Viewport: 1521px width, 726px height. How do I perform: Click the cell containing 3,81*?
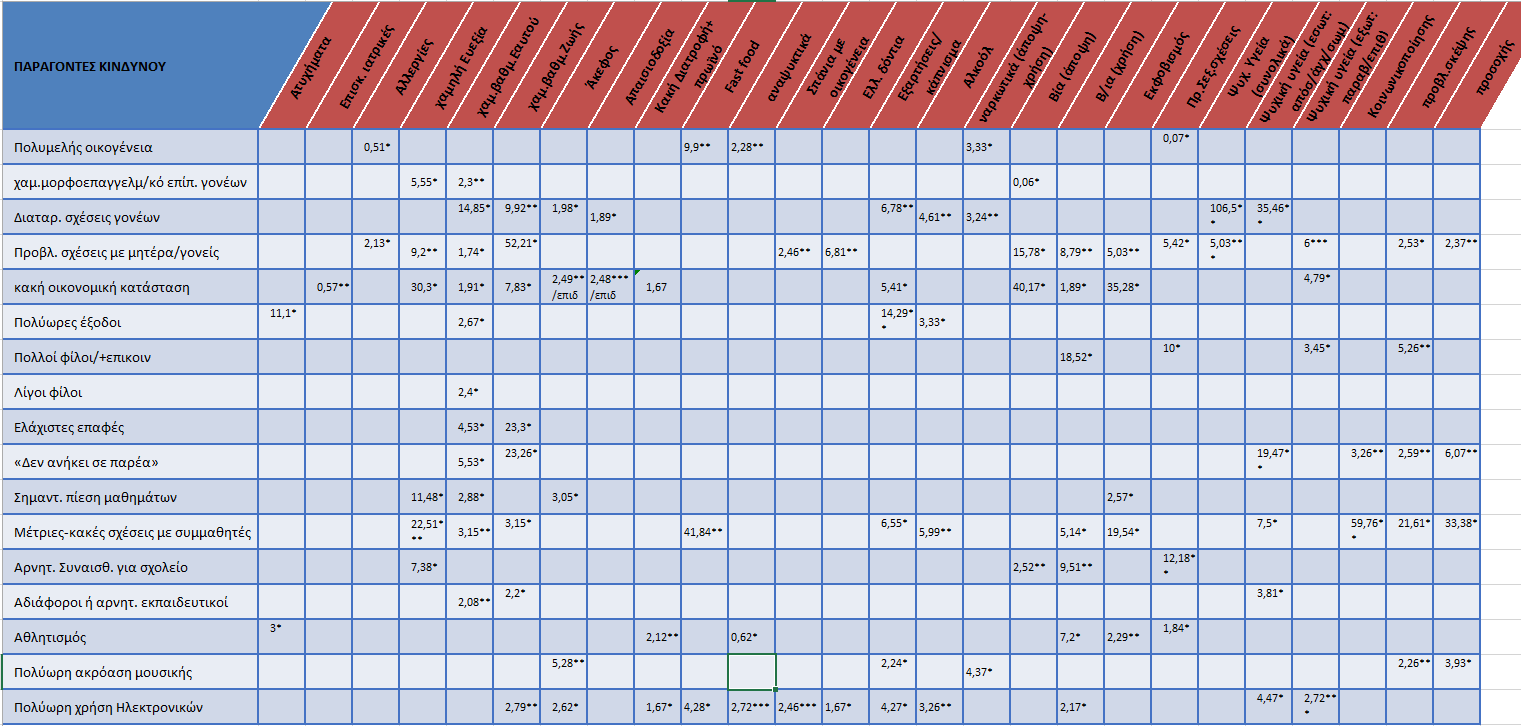tap(1268, 602)
